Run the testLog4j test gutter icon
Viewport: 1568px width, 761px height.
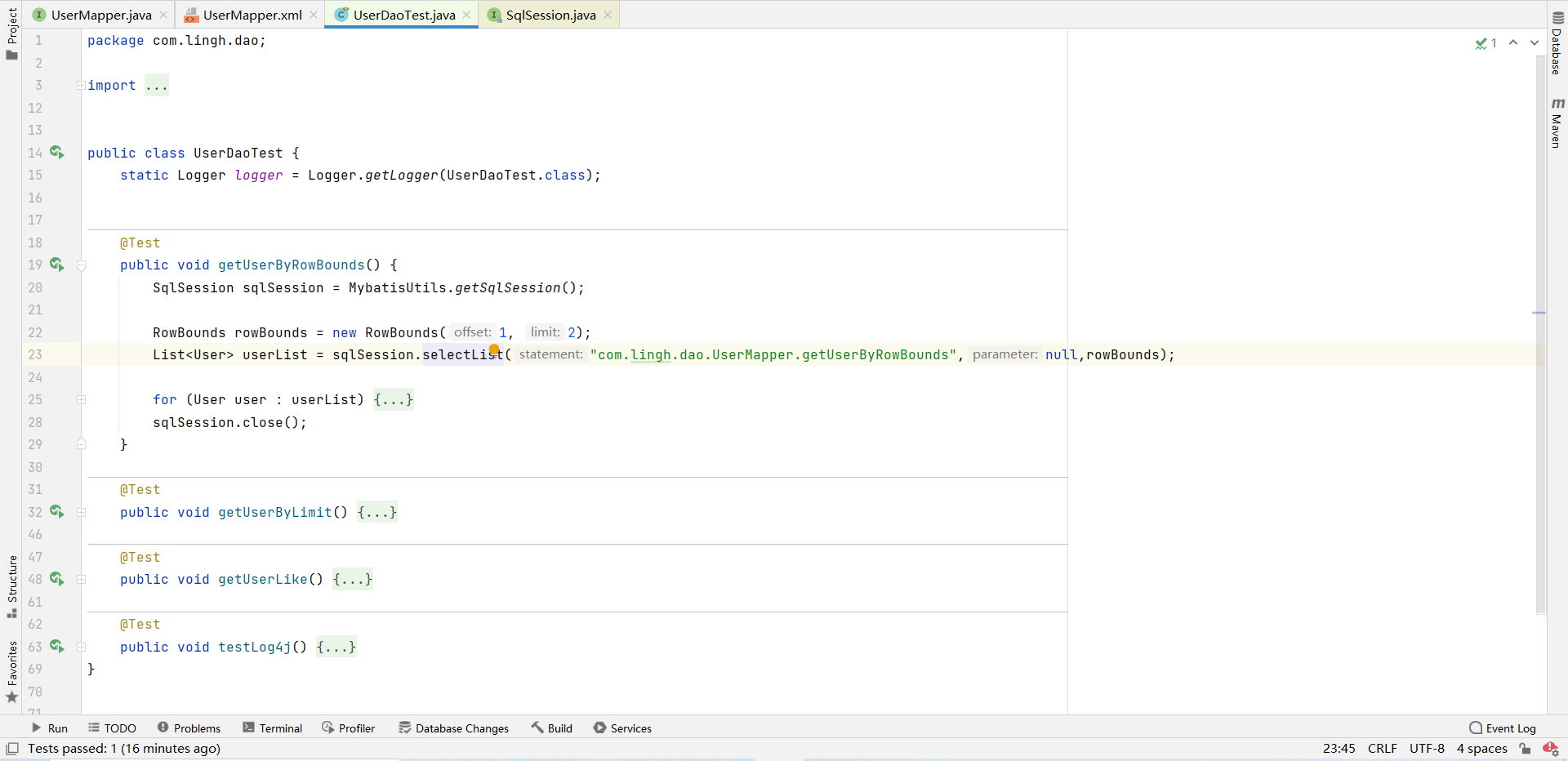56,646
